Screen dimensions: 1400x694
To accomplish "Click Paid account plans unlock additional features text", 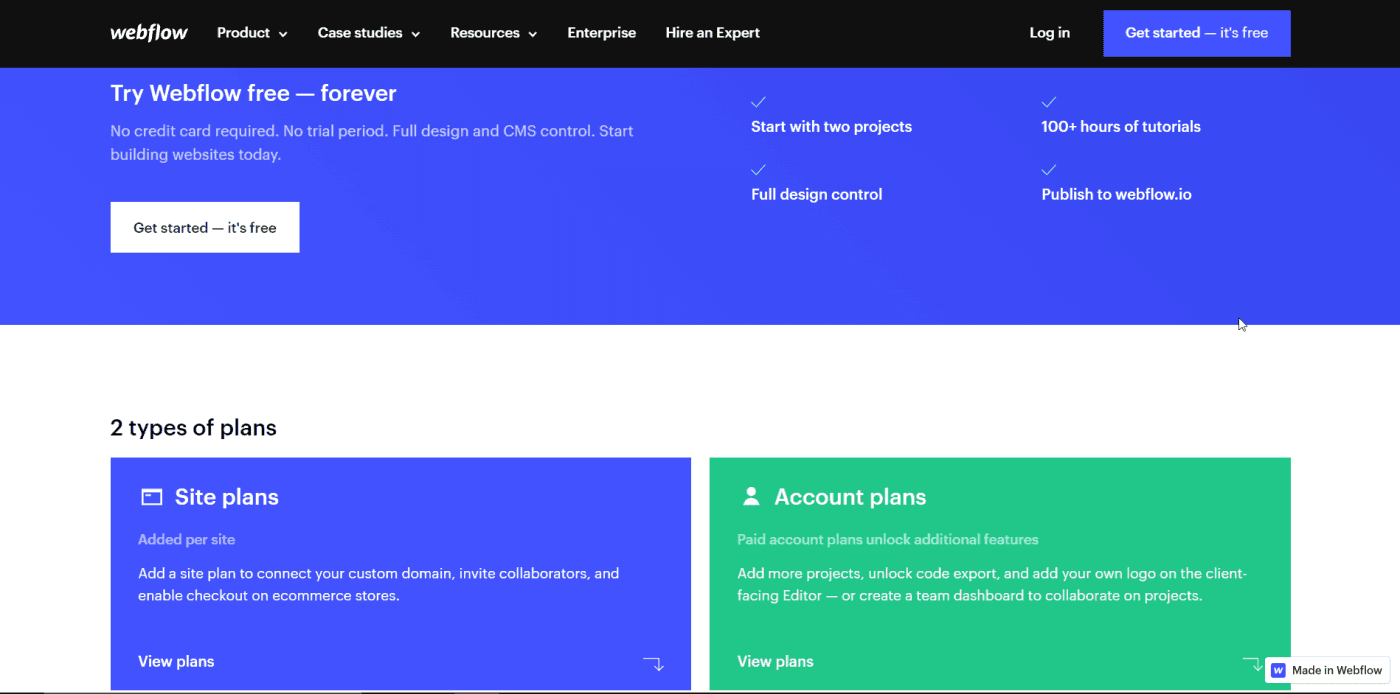I will click(887, 540).
